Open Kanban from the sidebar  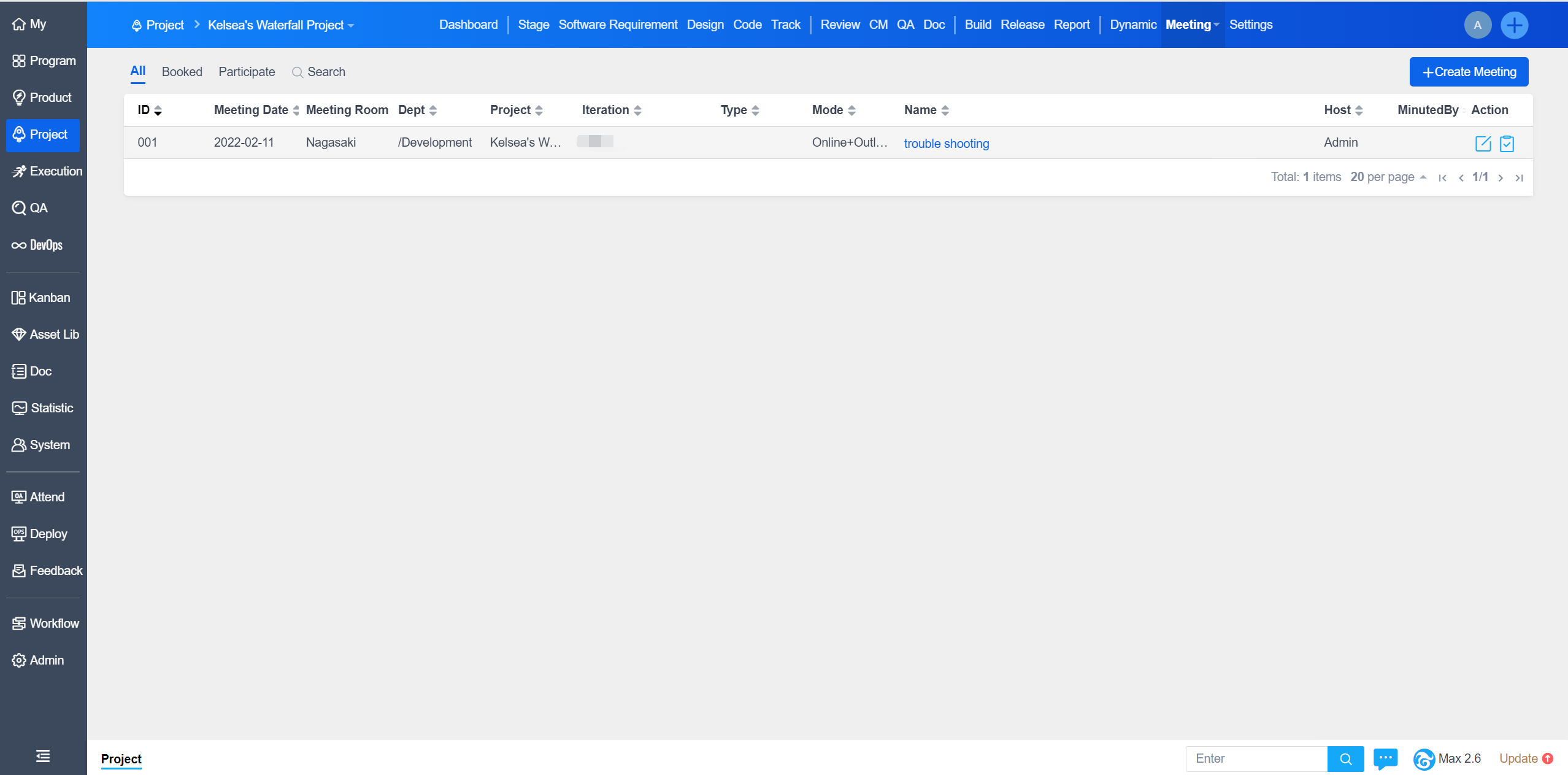tap(41, 298)
